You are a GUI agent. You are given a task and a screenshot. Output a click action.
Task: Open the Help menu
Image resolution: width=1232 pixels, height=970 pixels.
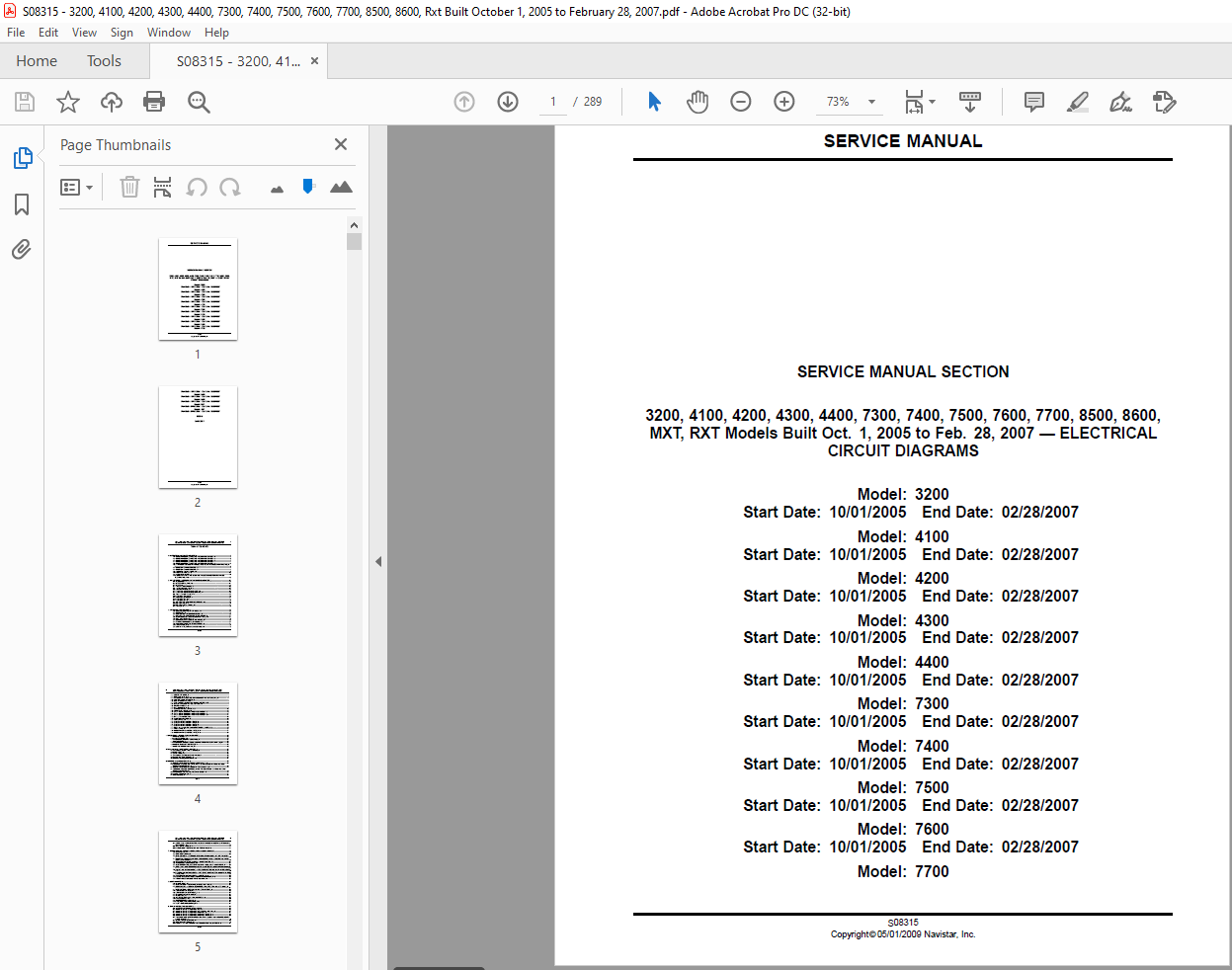tap(216, 33)
